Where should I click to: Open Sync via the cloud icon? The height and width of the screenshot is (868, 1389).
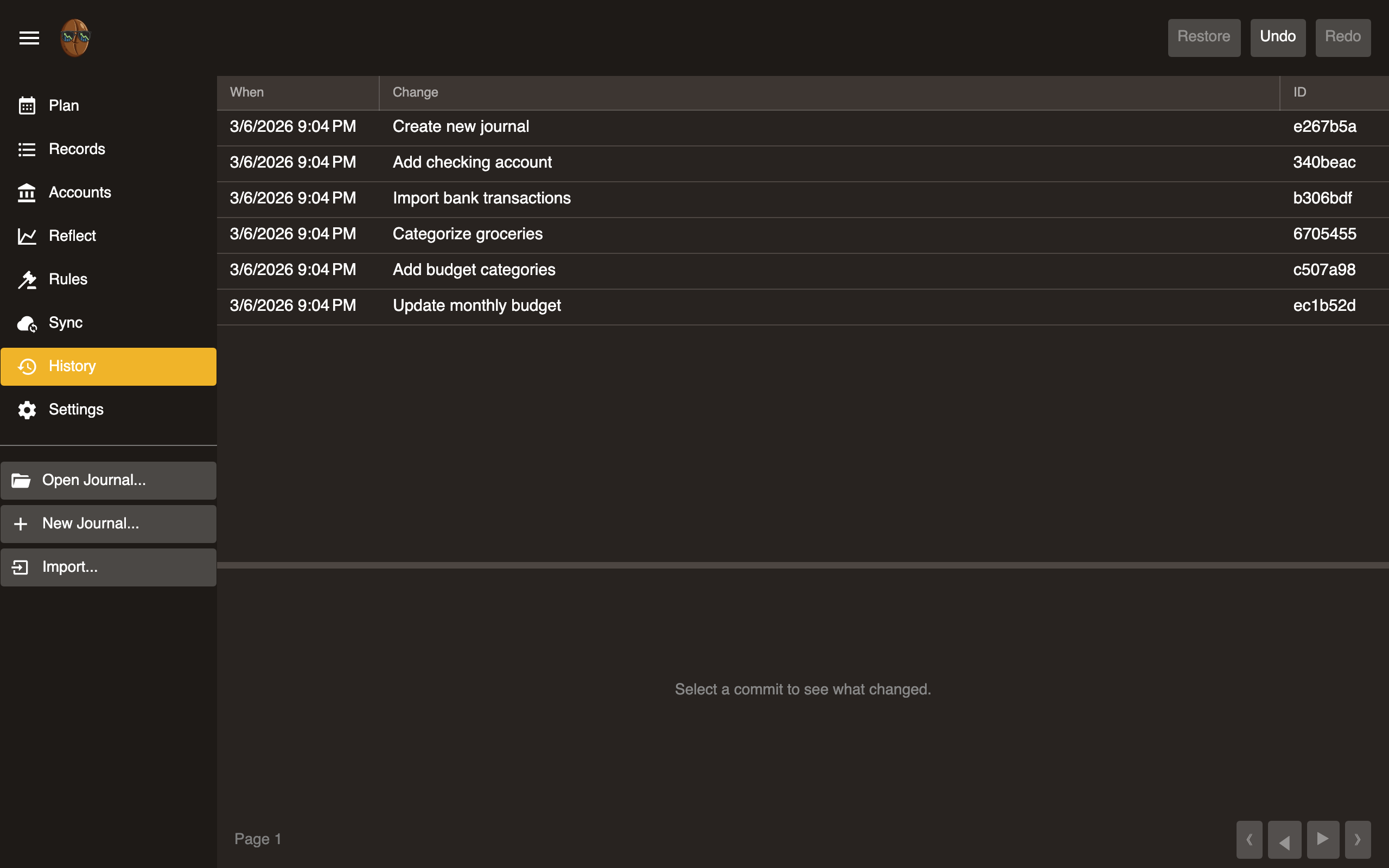[x=27, y=323]
